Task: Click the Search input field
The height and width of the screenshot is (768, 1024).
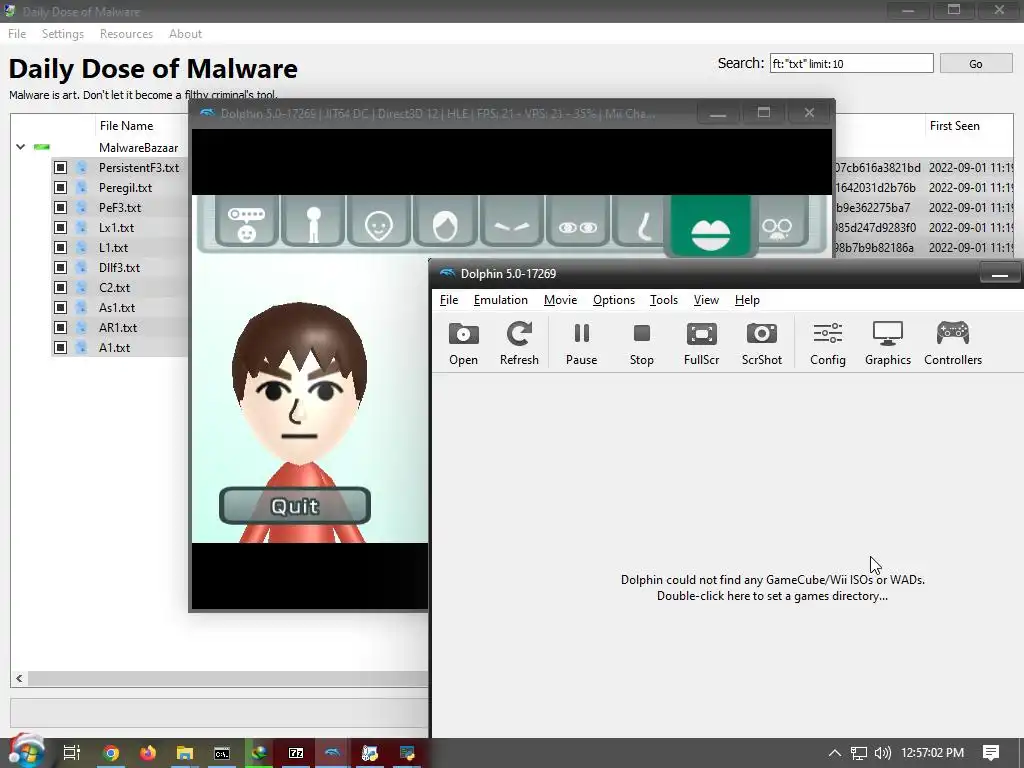Action: [x=852, y=64]
